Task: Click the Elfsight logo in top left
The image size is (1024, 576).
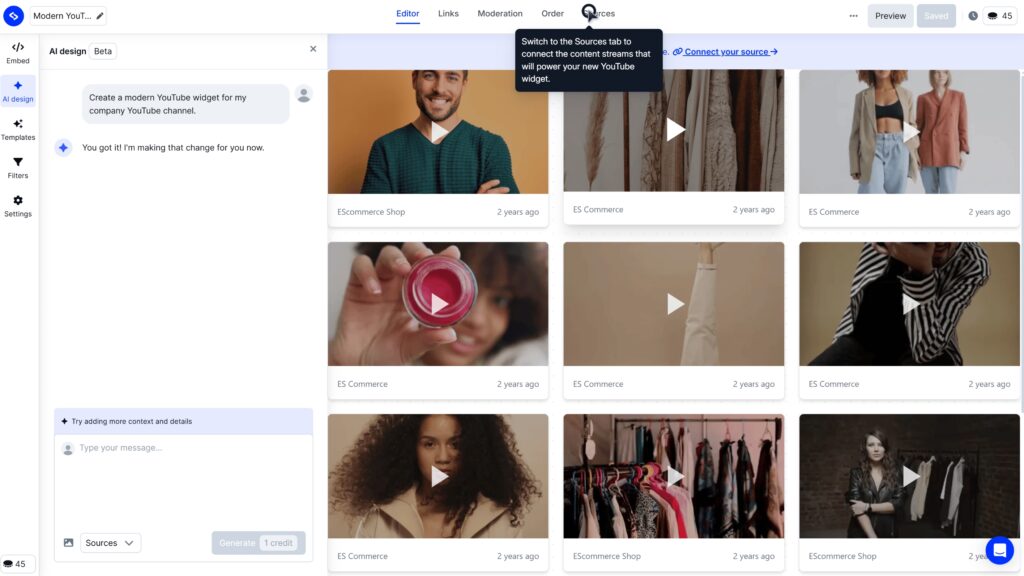Action: pos(13,15)
